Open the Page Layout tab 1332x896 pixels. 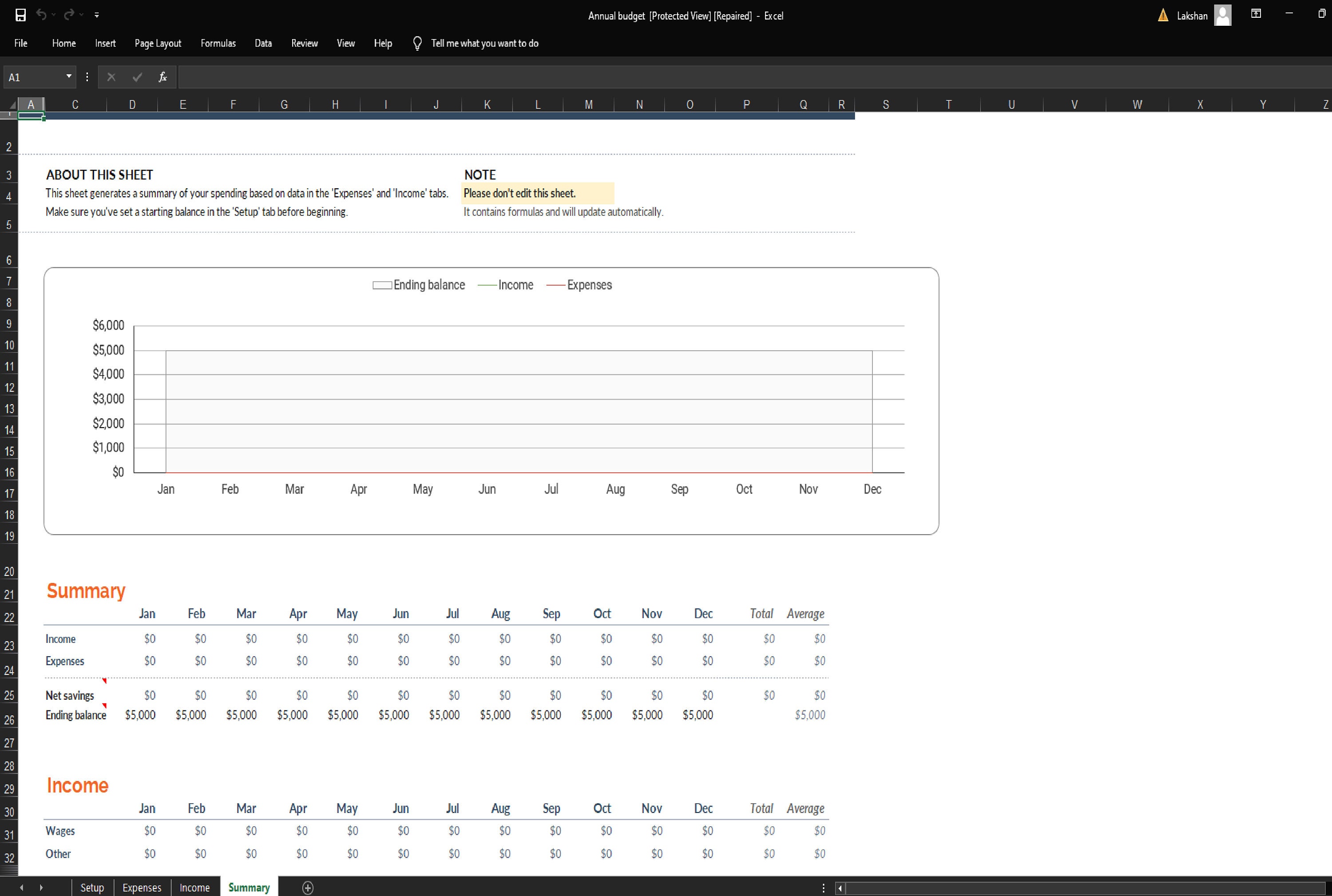click(x=158, y=44)
